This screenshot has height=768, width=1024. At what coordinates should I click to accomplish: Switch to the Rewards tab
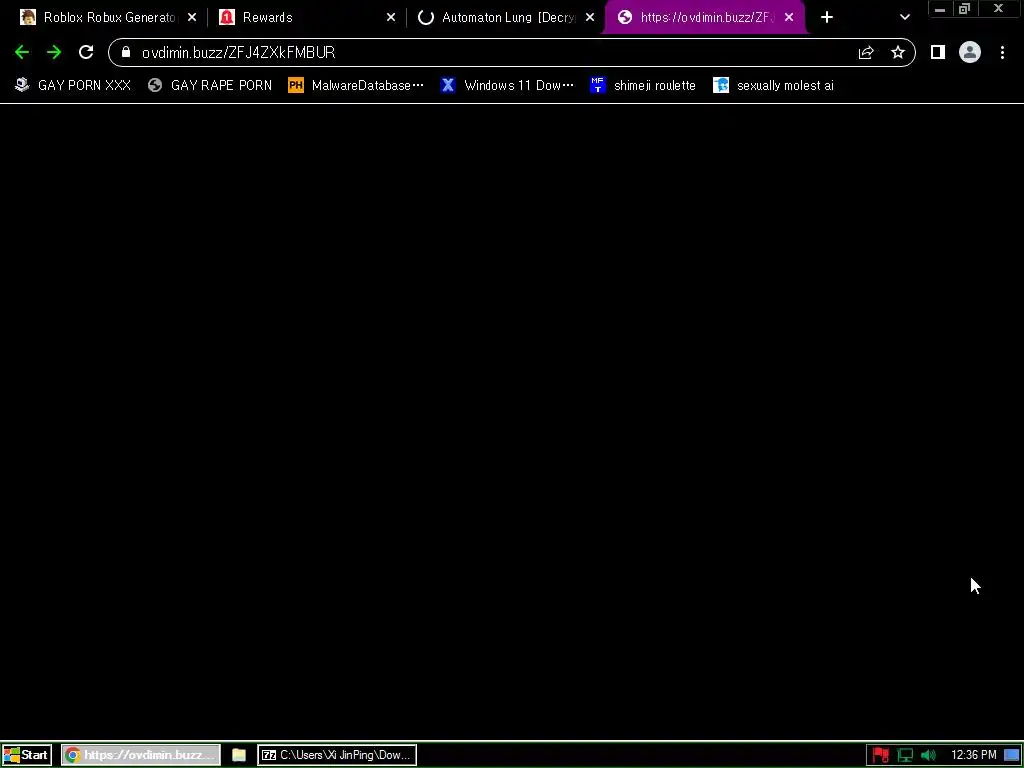point(307,18)
